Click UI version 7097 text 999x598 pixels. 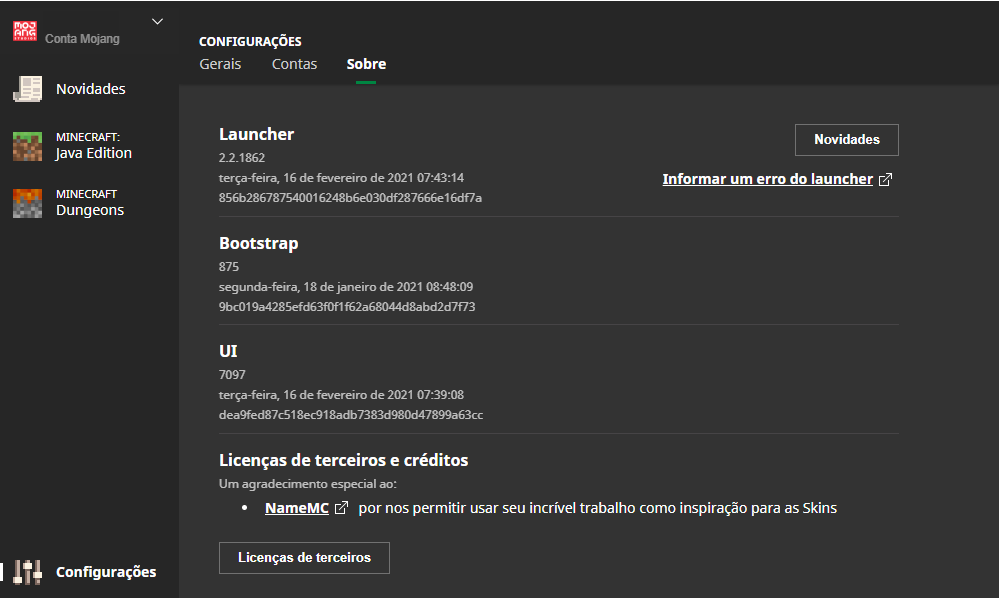[232, 374]
